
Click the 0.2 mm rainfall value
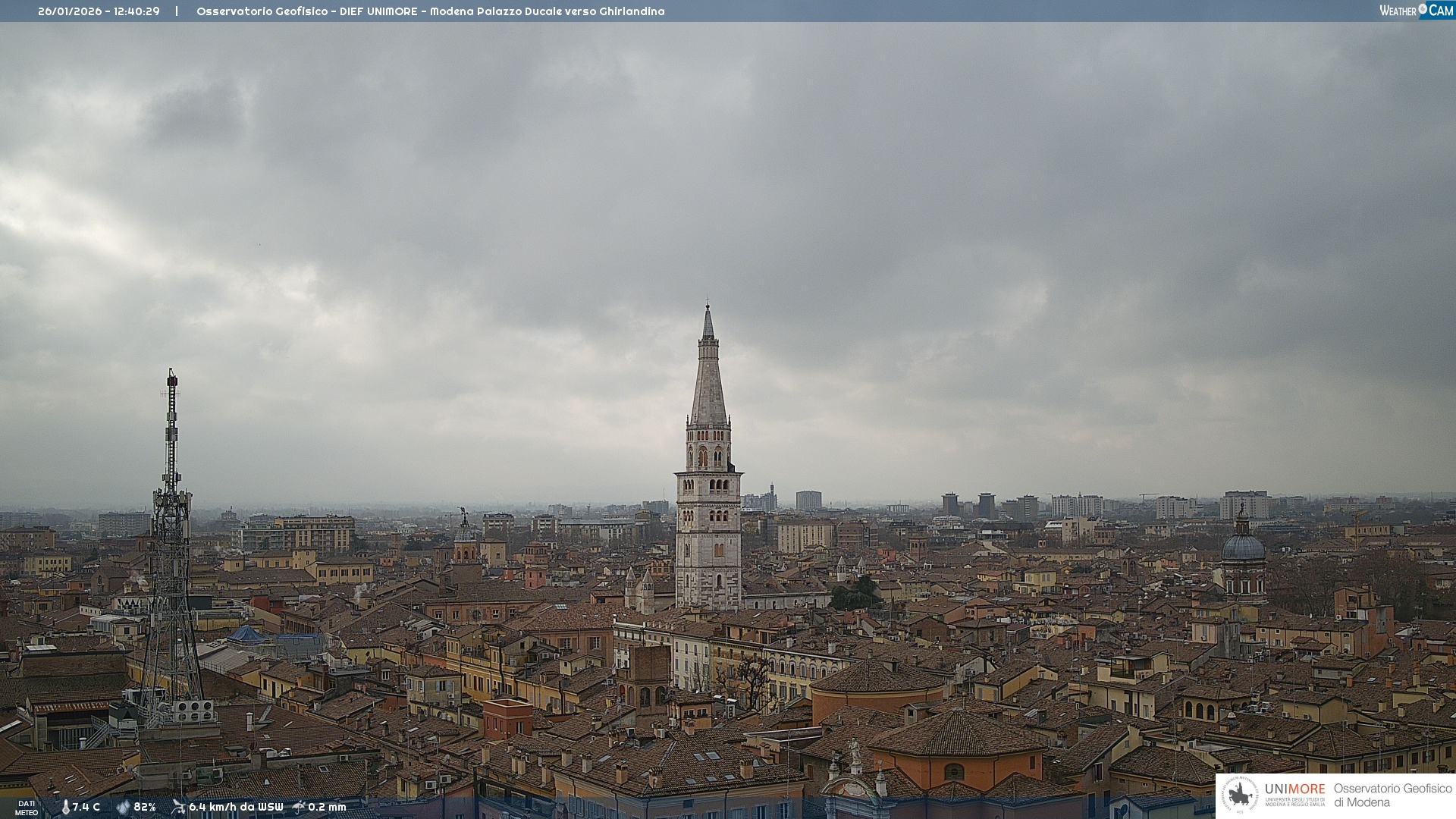coord(327,807)
